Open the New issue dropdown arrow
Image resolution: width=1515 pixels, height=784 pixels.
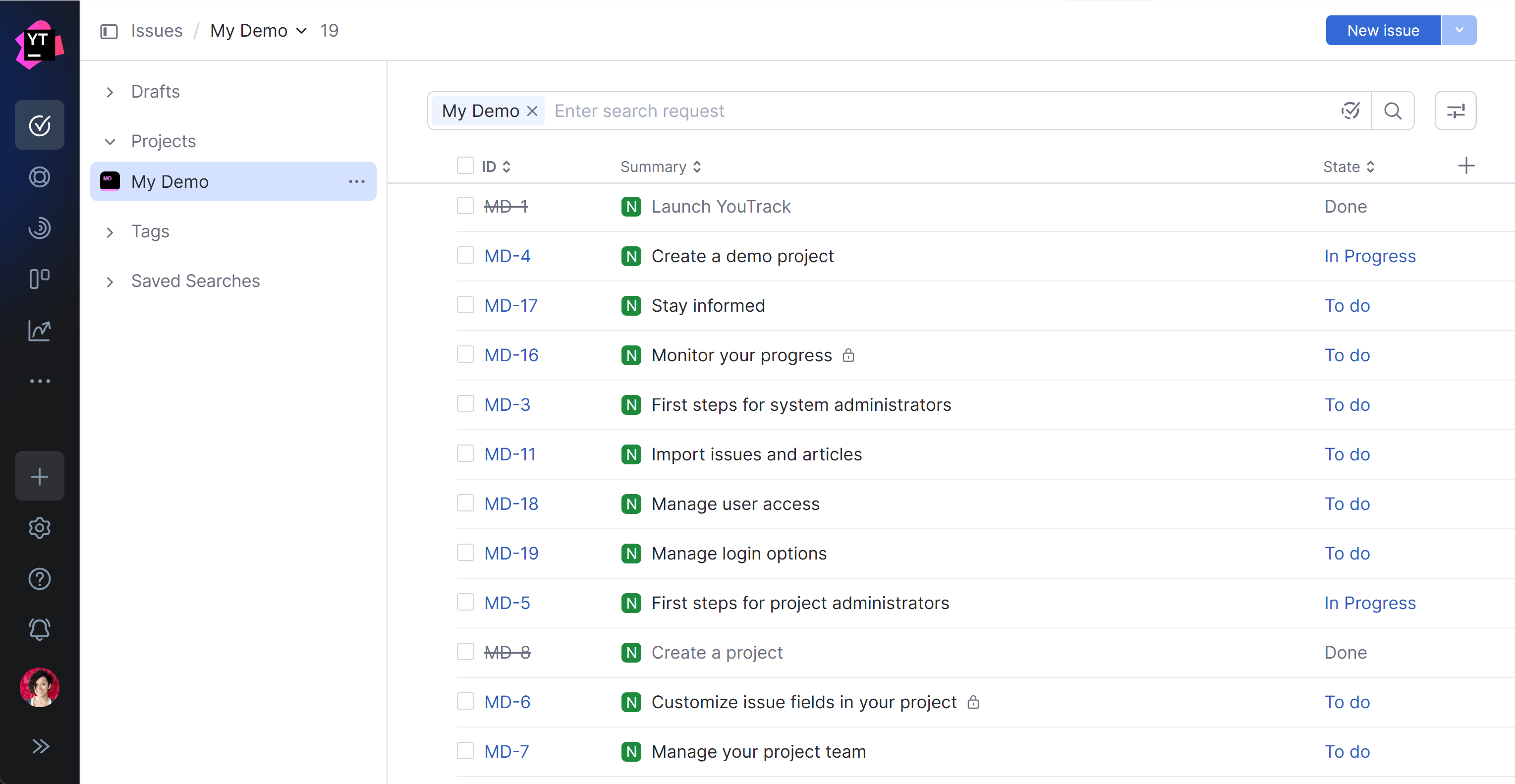(x=1459, y=30)
